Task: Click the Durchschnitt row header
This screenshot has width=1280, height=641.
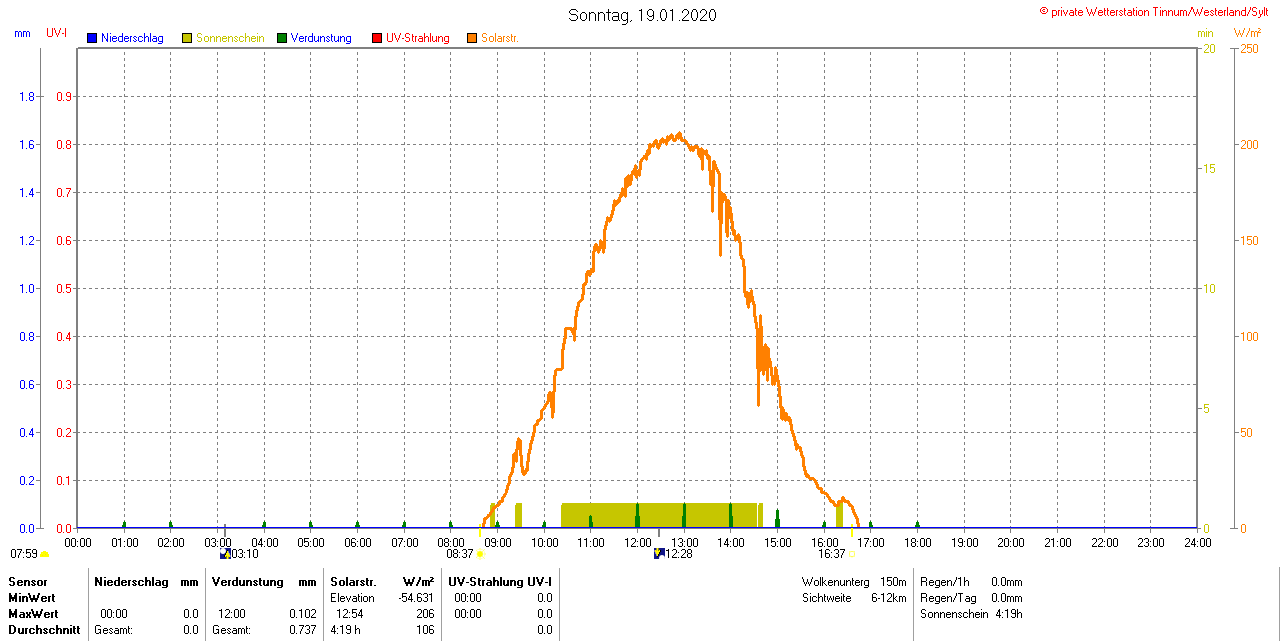Action: tap(44, 630)
